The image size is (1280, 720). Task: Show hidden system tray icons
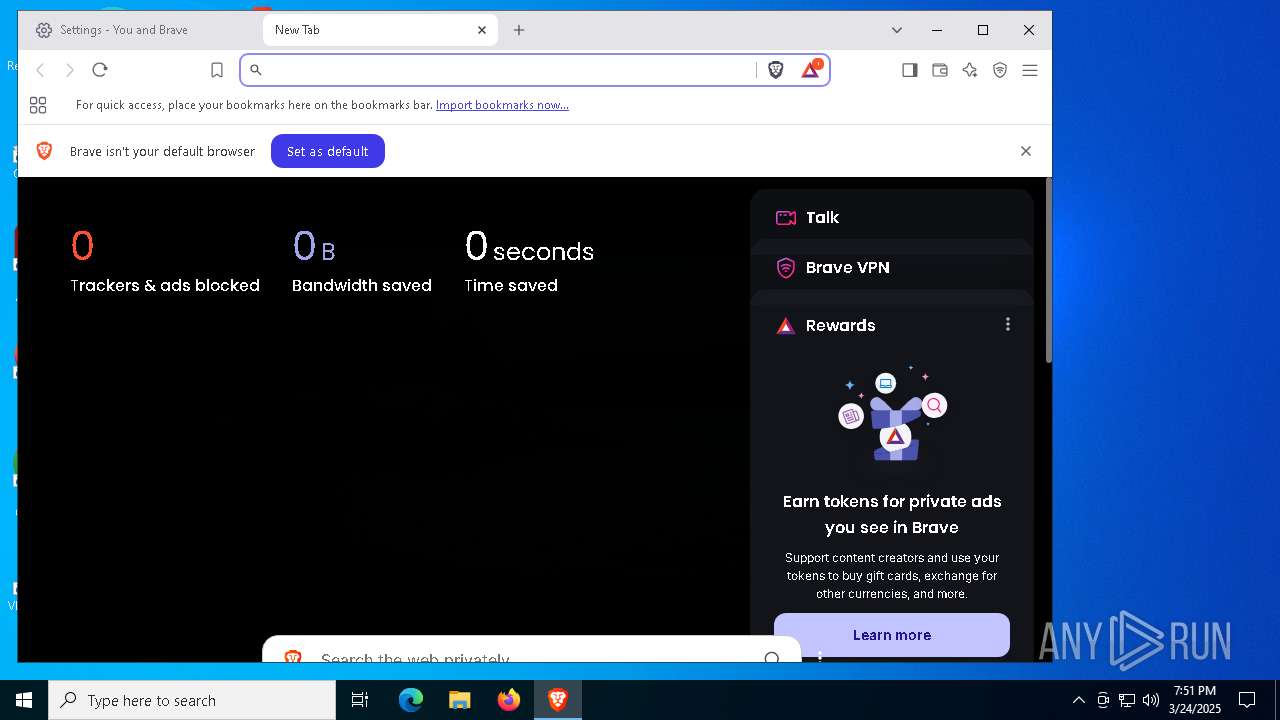1078,700
